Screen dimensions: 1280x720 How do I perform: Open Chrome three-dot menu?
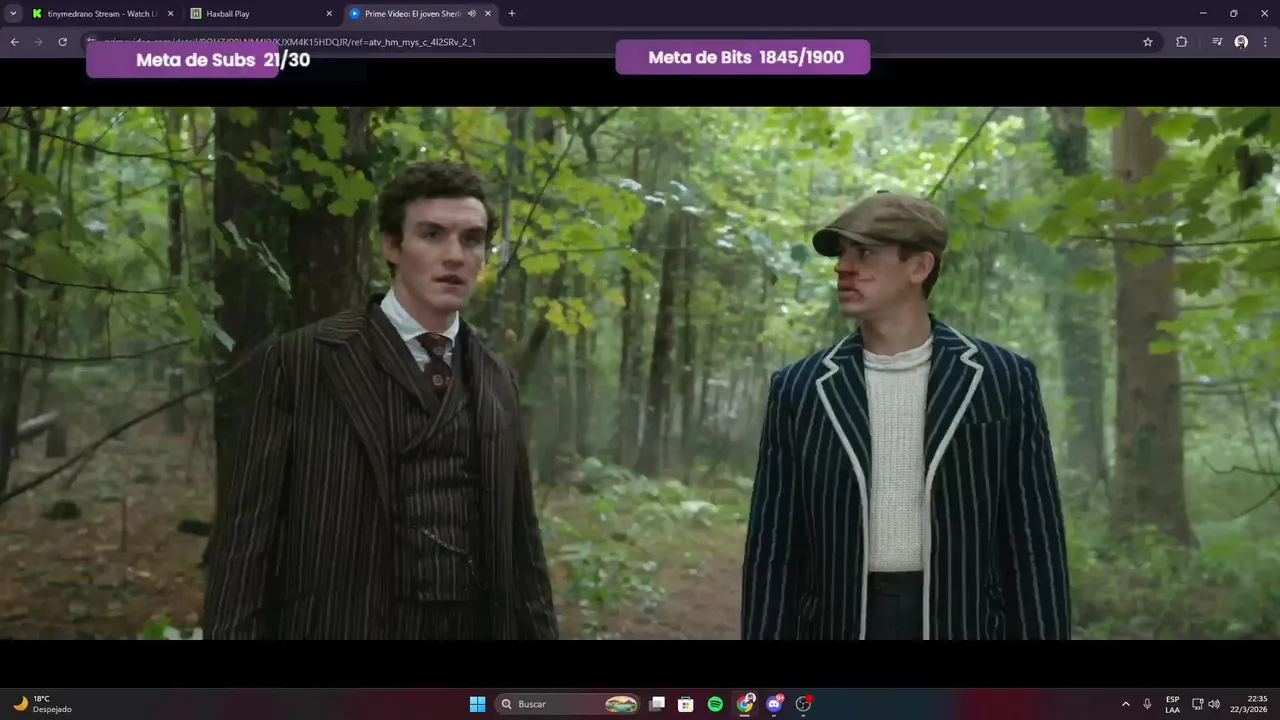(x=1265, y=42)
